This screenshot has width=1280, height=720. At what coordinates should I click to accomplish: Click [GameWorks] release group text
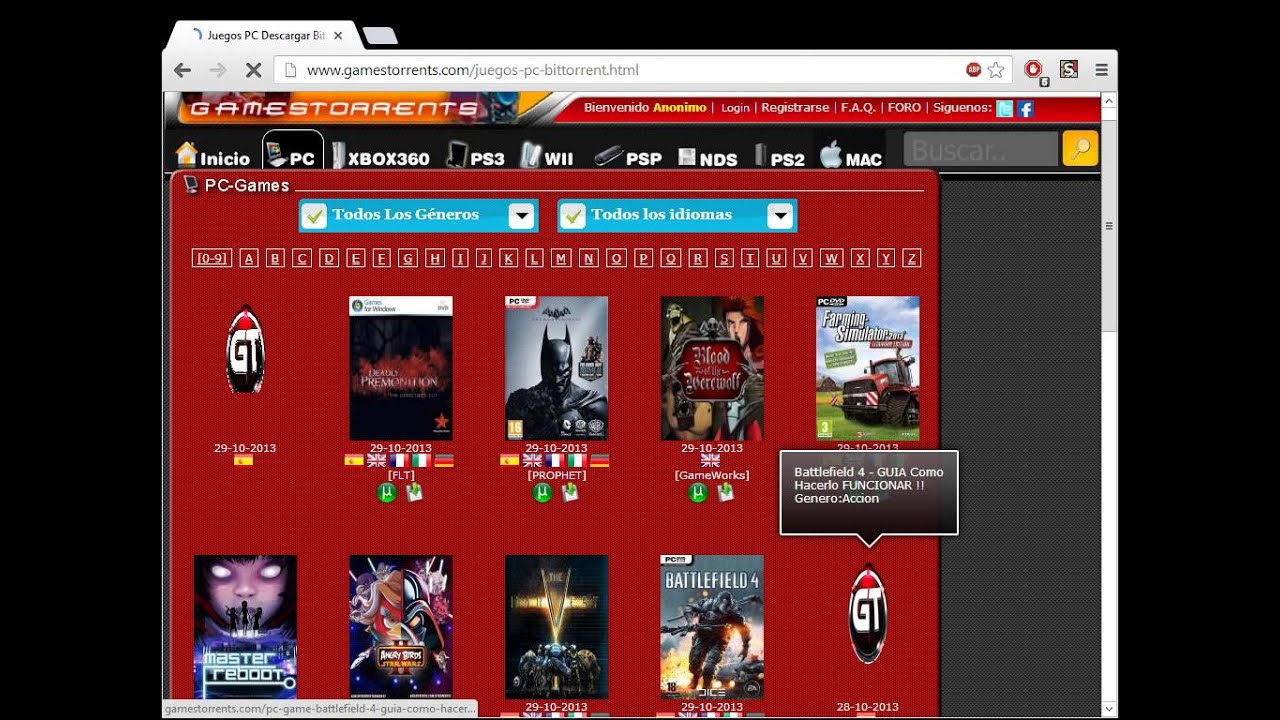click(x=712, y=475)
